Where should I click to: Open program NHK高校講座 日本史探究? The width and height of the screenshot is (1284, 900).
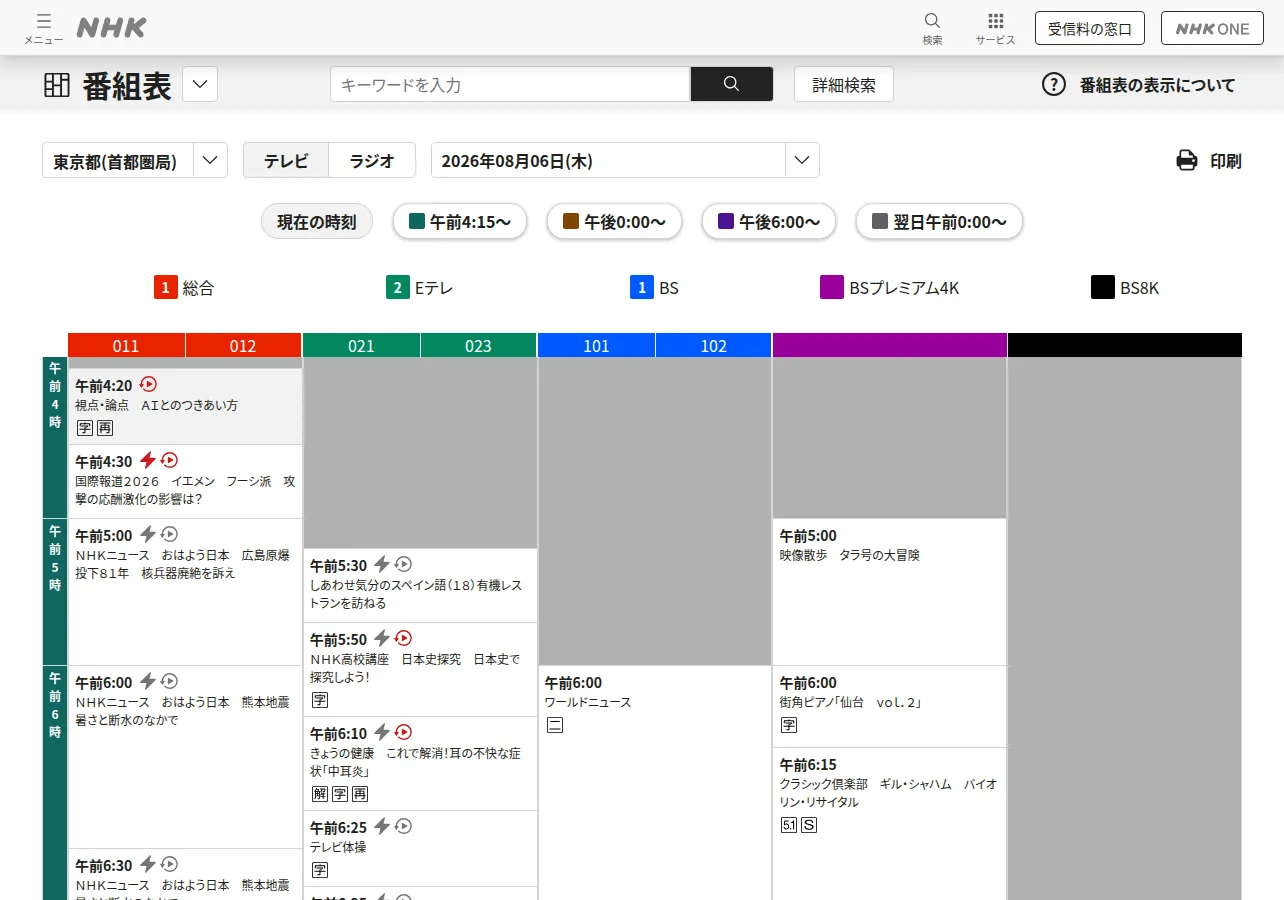coord(420,669)
